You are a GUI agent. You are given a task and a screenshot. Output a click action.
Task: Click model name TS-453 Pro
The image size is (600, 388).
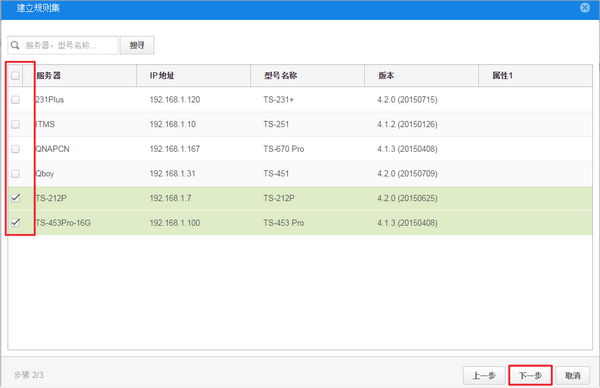(284, 223)
